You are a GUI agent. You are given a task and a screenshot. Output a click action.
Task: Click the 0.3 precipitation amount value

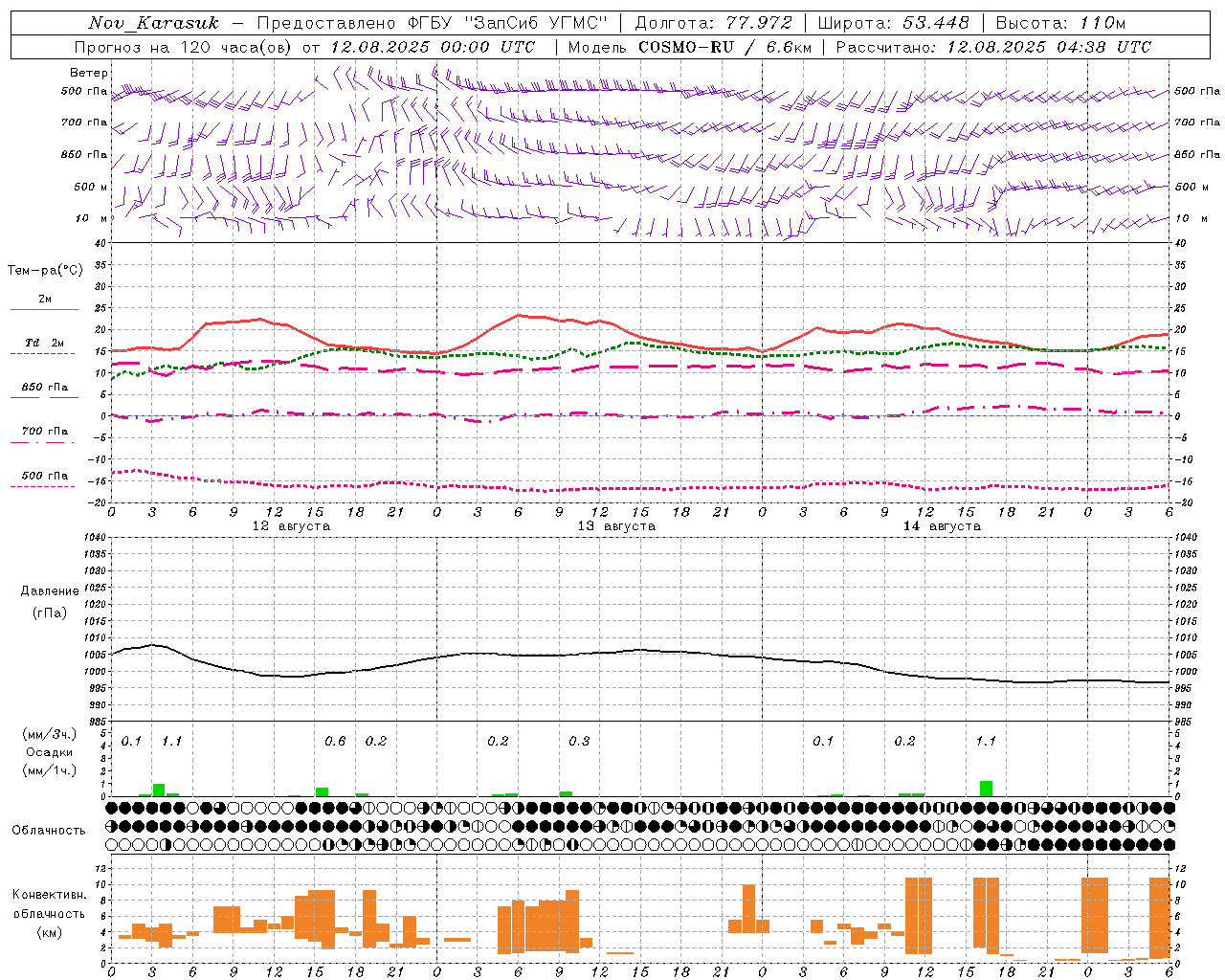click(579, 741)
